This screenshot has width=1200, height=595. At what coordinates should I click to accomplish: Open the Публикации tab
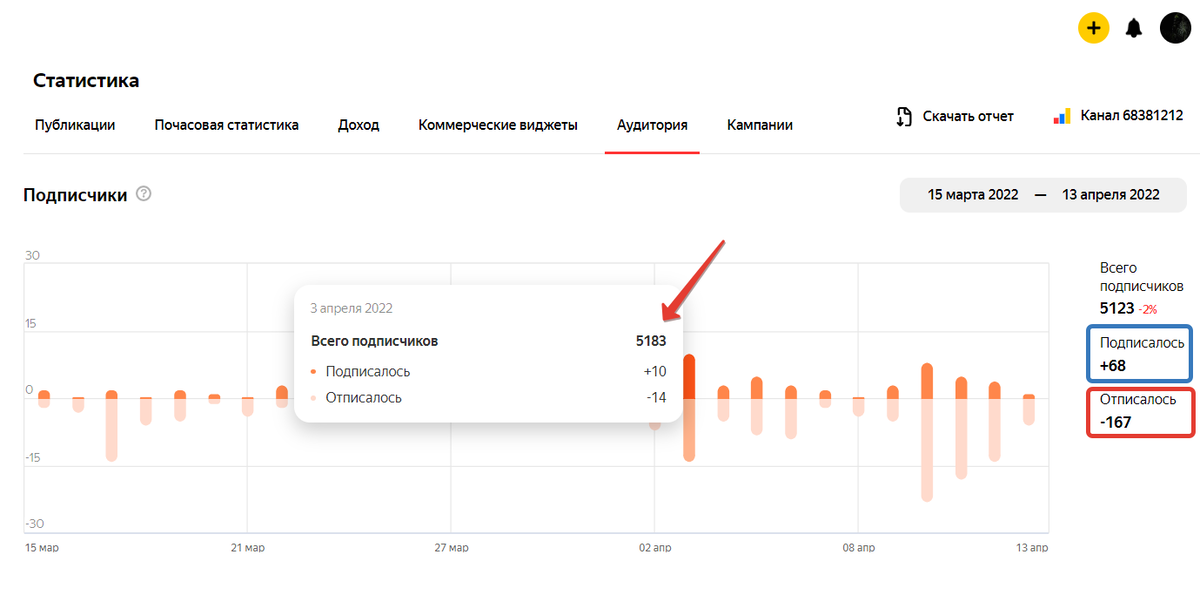click(x=75, y=125)
